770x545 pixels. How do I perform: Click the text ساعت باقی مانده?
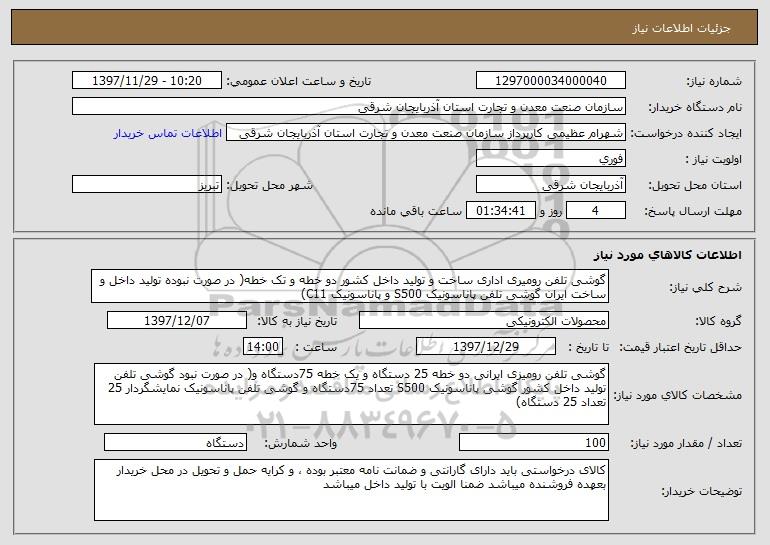coord(415,211)
